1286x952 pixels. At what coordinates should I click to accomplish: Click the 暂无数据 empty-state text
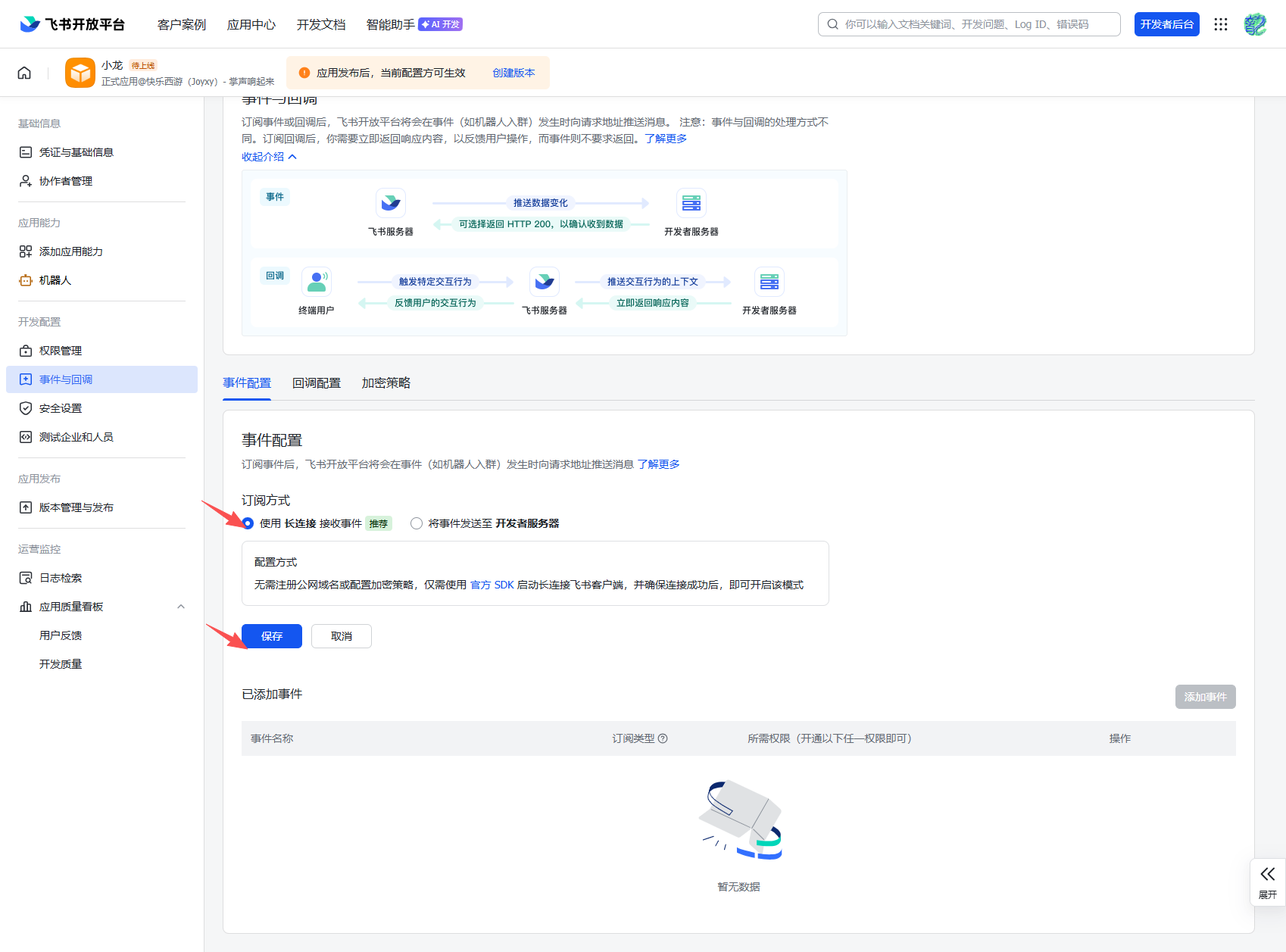coord(739,887)
